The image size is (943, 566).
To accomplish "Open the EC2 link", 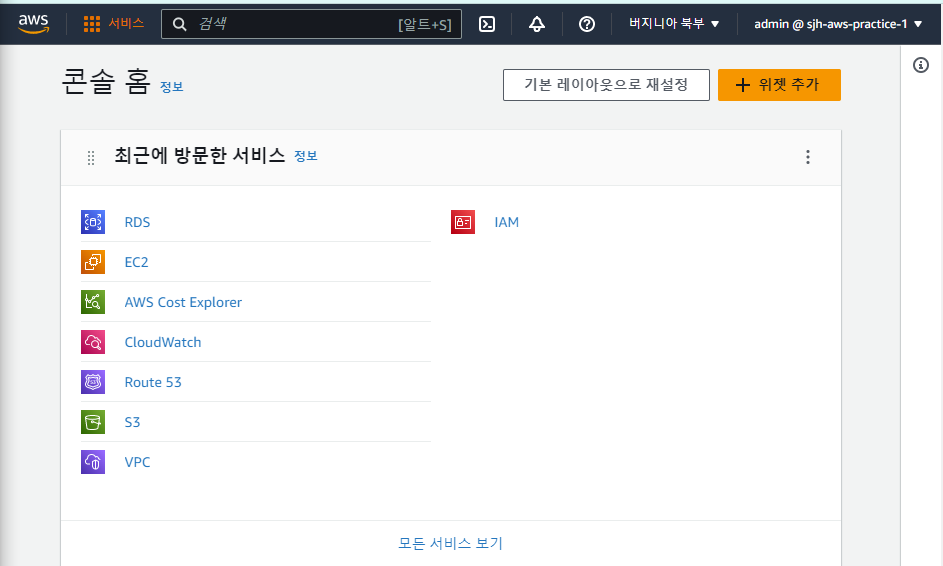I will (x=136, y=262).
